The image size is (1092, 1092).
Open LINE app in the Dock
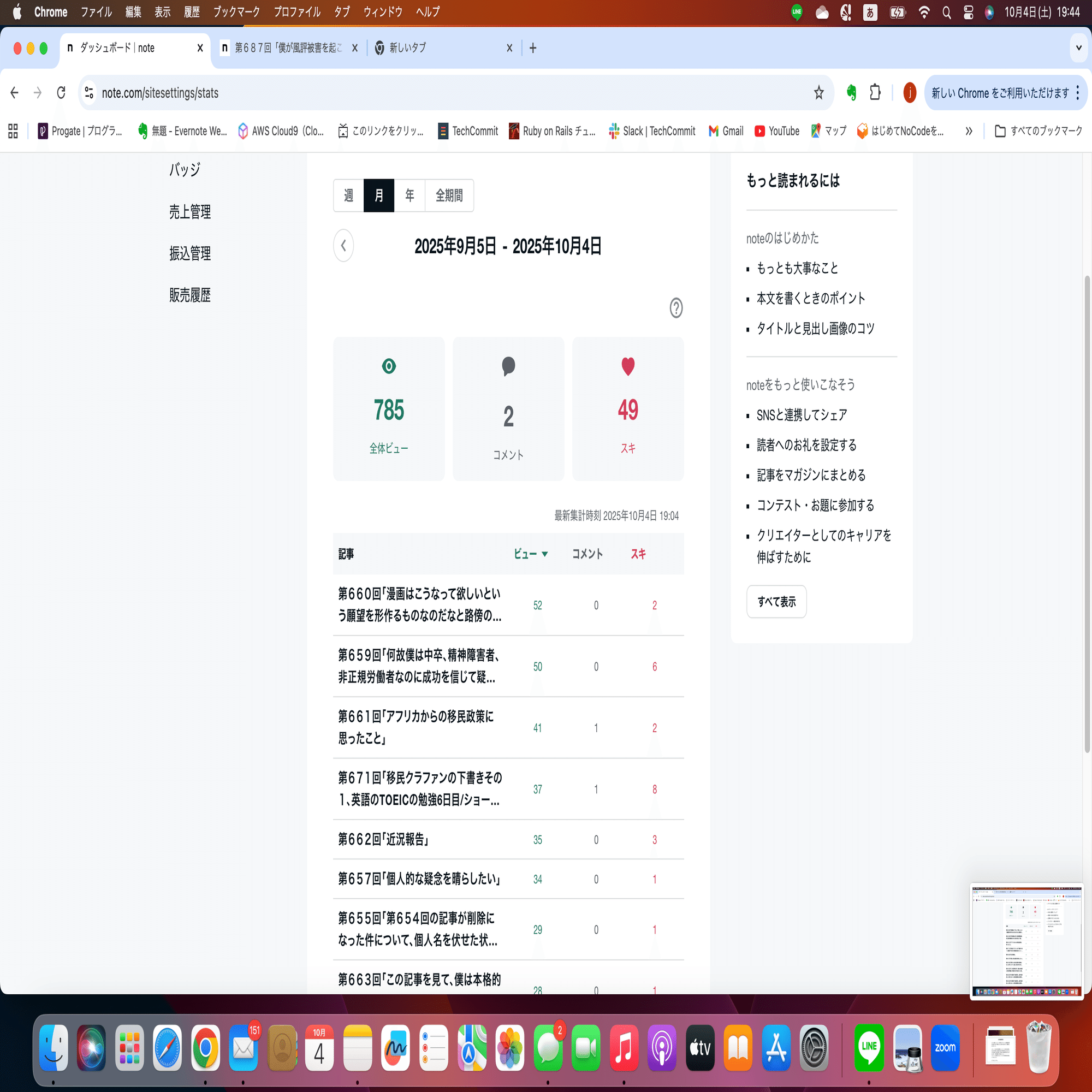(869, 1048)
